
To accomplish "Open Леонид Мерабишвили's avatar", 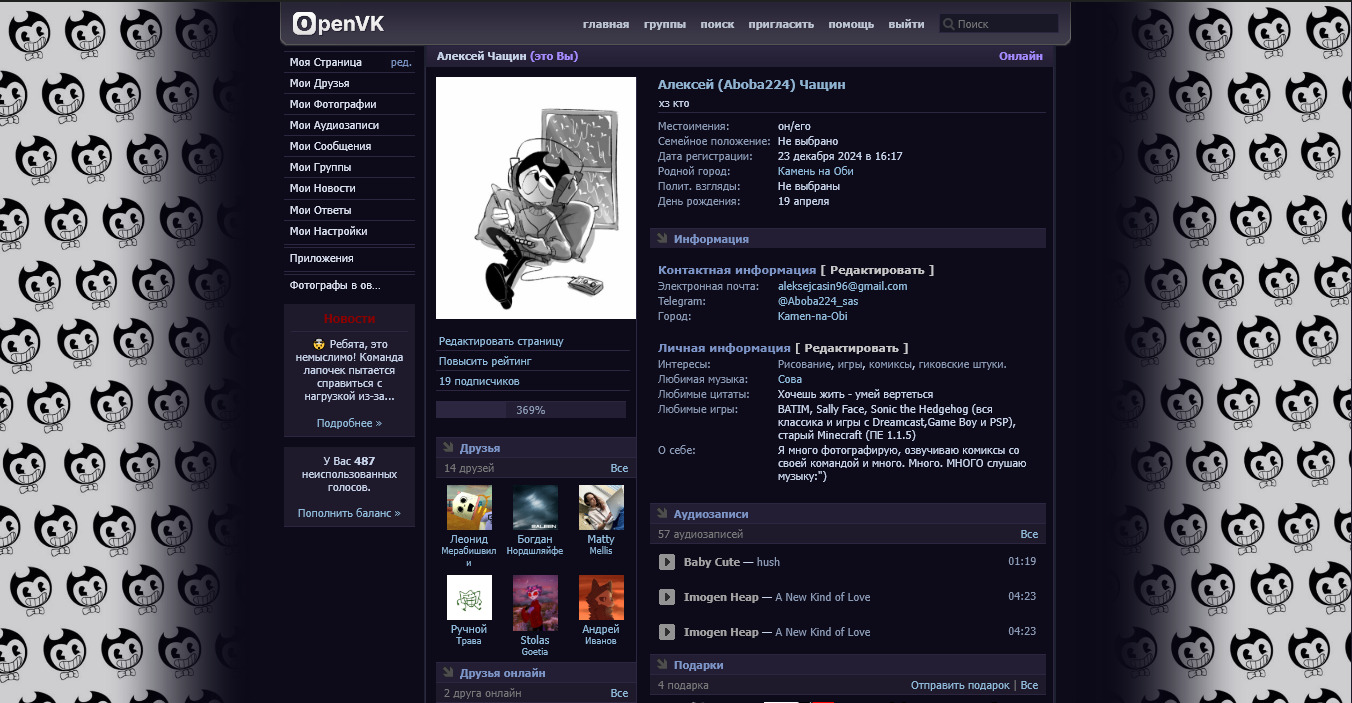I will coord(469,507).
